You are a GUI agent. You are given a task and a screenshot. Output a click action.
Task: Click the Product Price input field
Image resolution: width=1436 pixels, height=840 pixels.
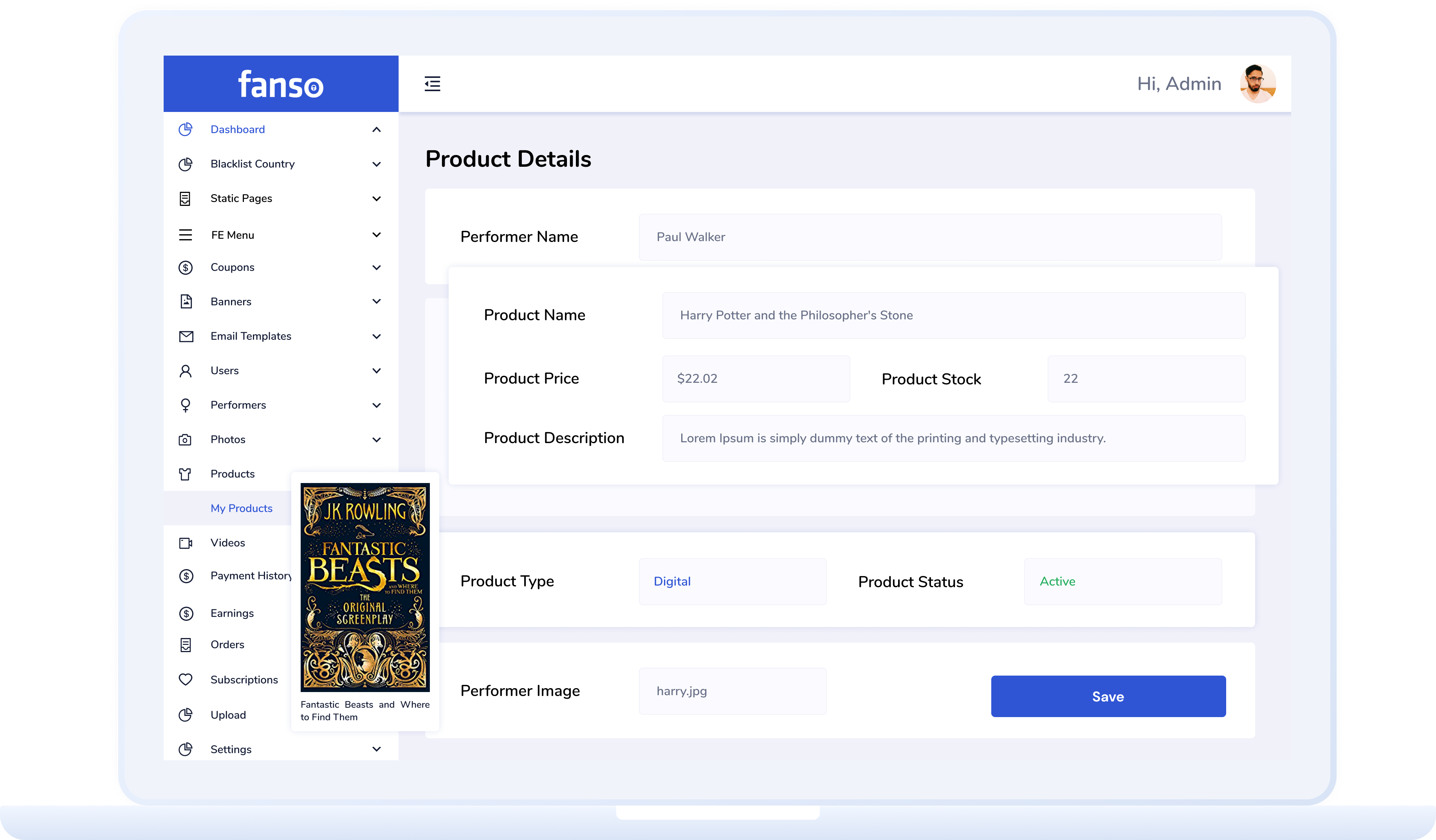(756, 379)
